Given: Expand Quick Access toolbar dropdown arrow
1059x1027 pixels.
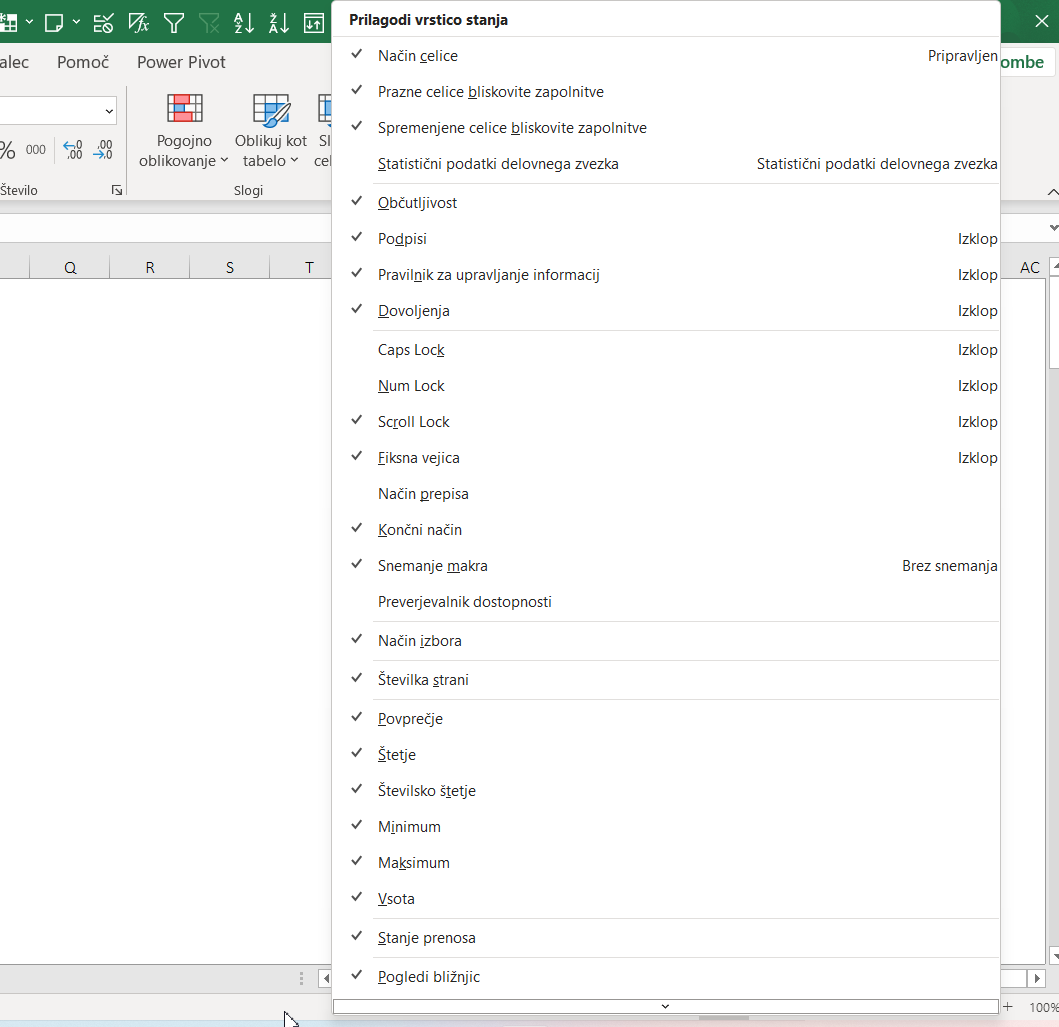Looking at the screenshot, I should [29, 22].
